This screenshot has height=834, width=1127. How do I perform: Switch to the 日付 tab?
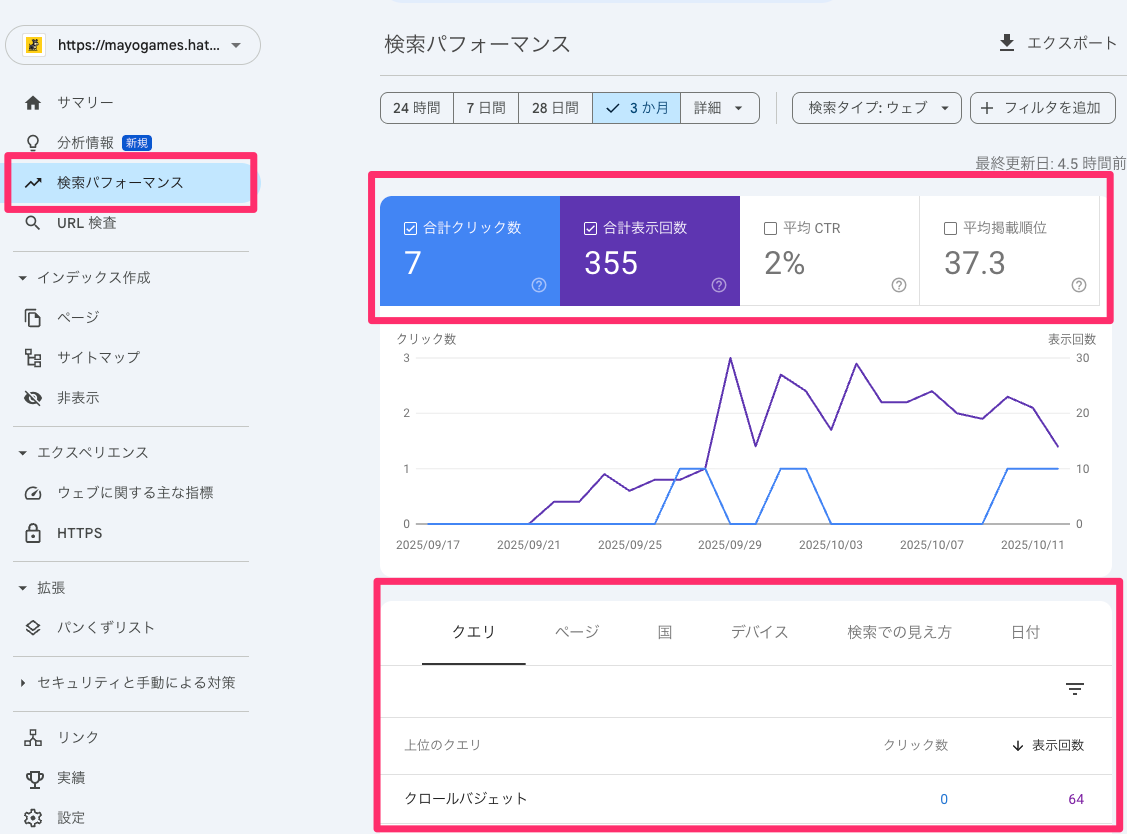pos(1025,632)
